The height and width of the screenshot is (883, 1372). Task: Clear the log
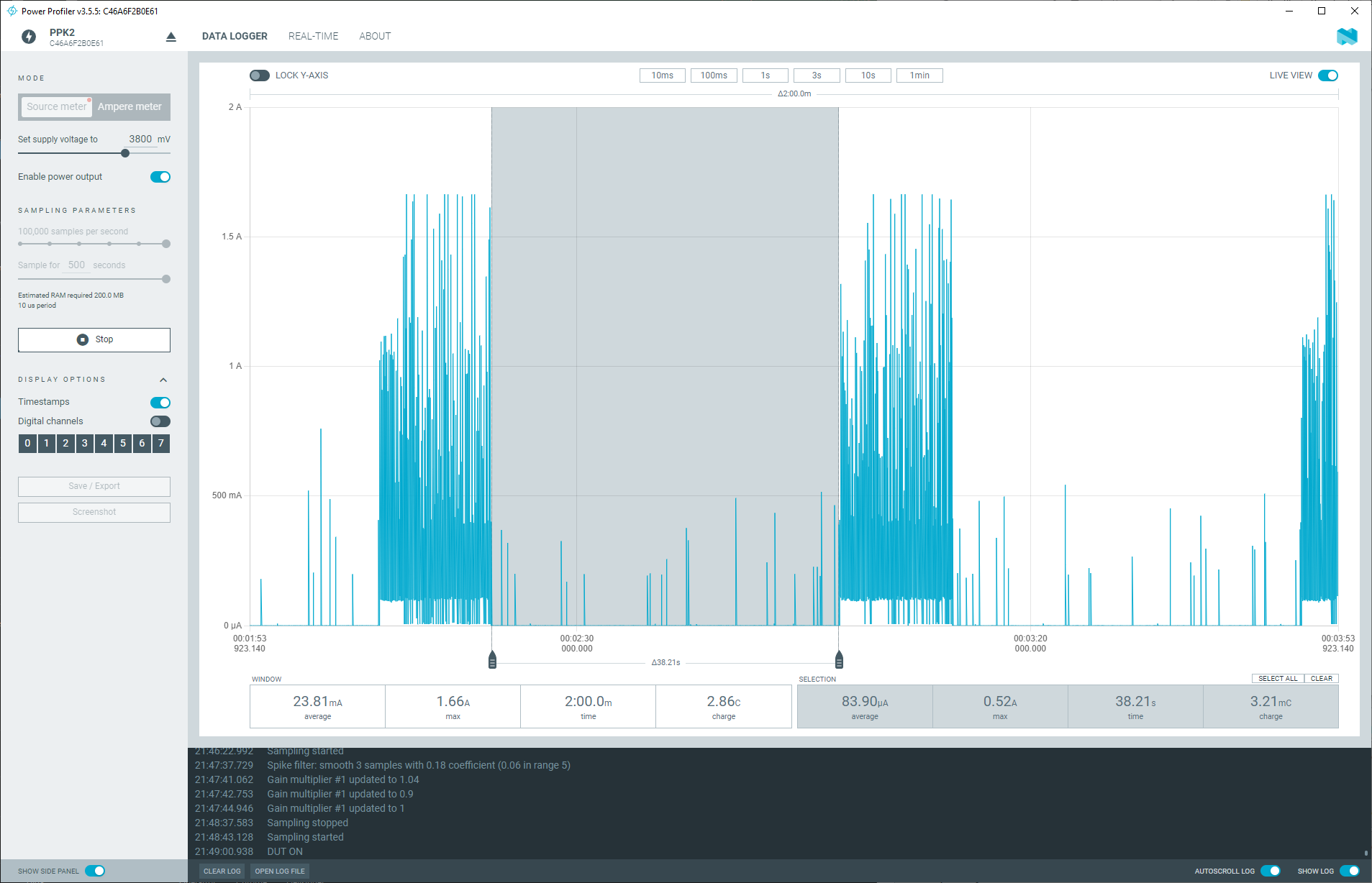pos(222,871)
